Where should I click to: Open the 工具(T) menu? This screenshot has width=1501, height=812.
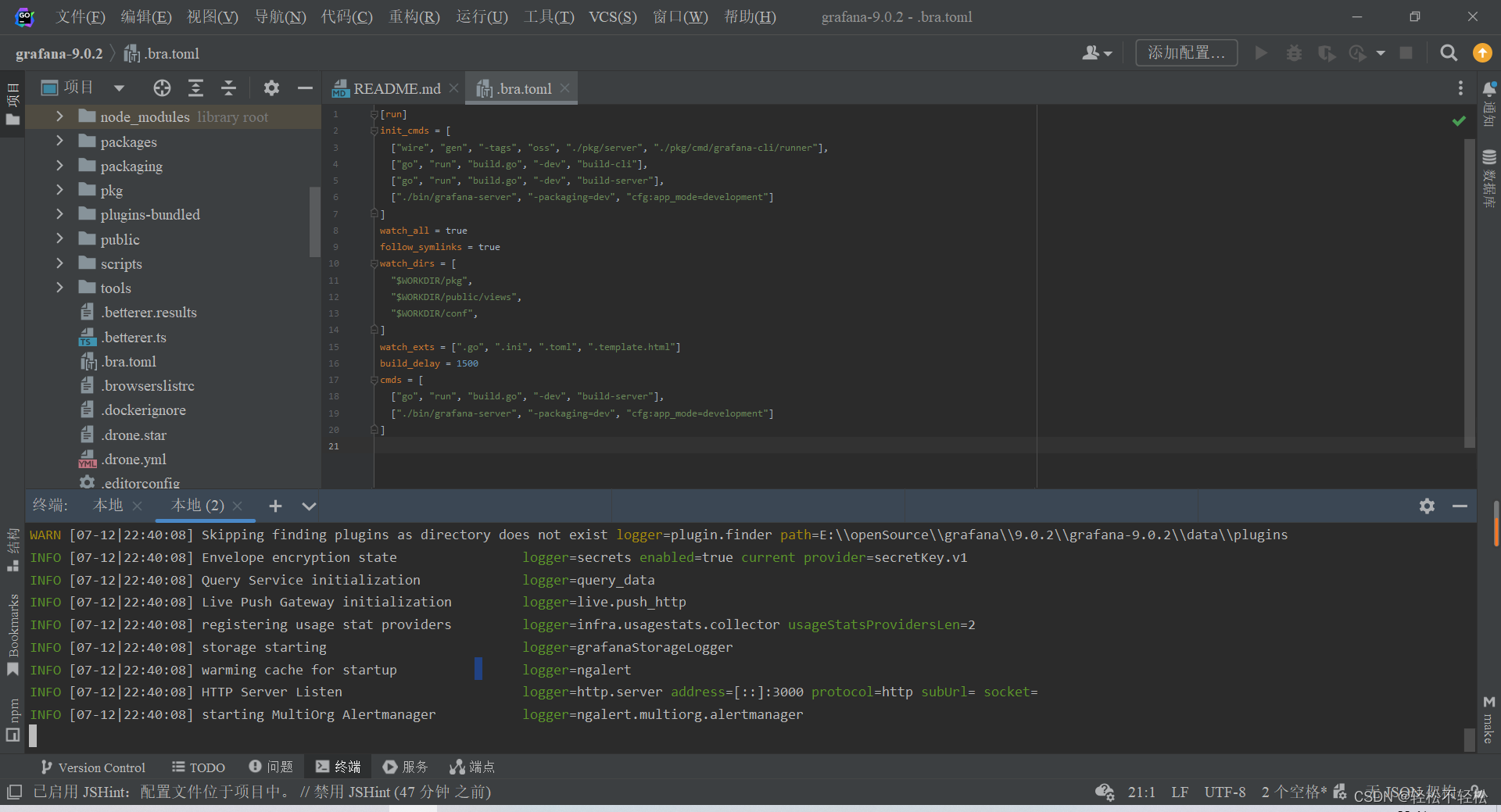549,17
